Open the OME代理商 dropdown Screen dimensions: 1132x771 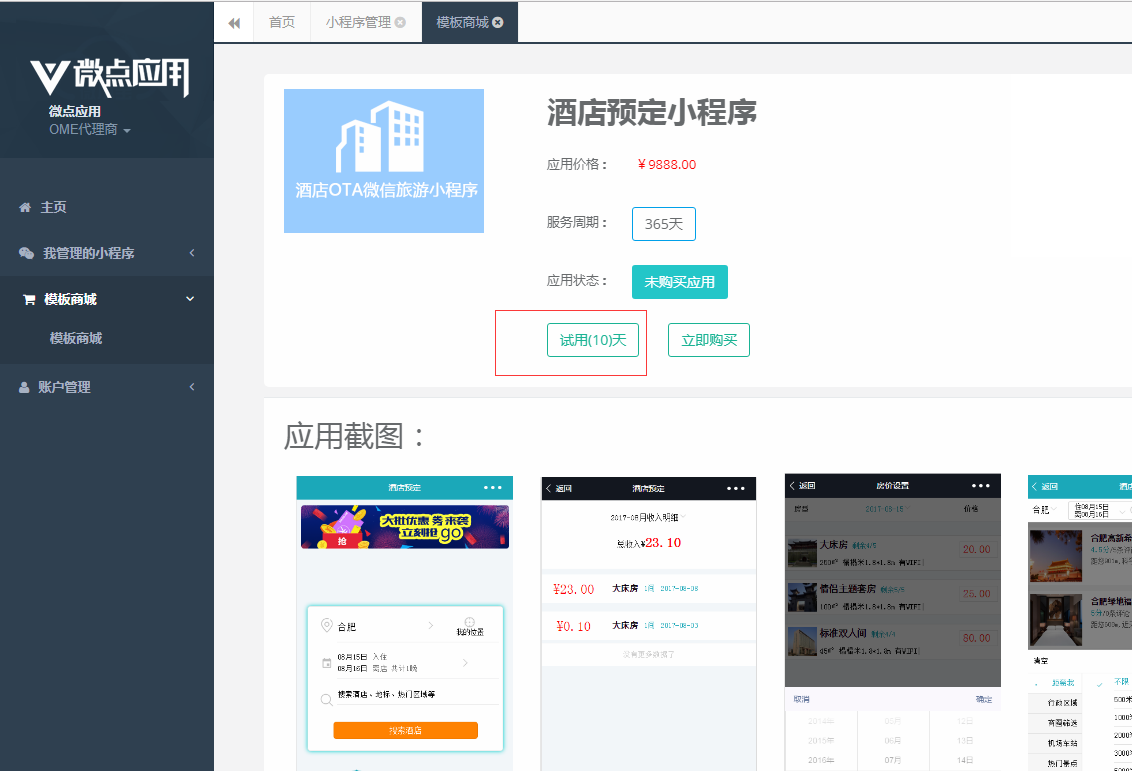click(85, 128)
